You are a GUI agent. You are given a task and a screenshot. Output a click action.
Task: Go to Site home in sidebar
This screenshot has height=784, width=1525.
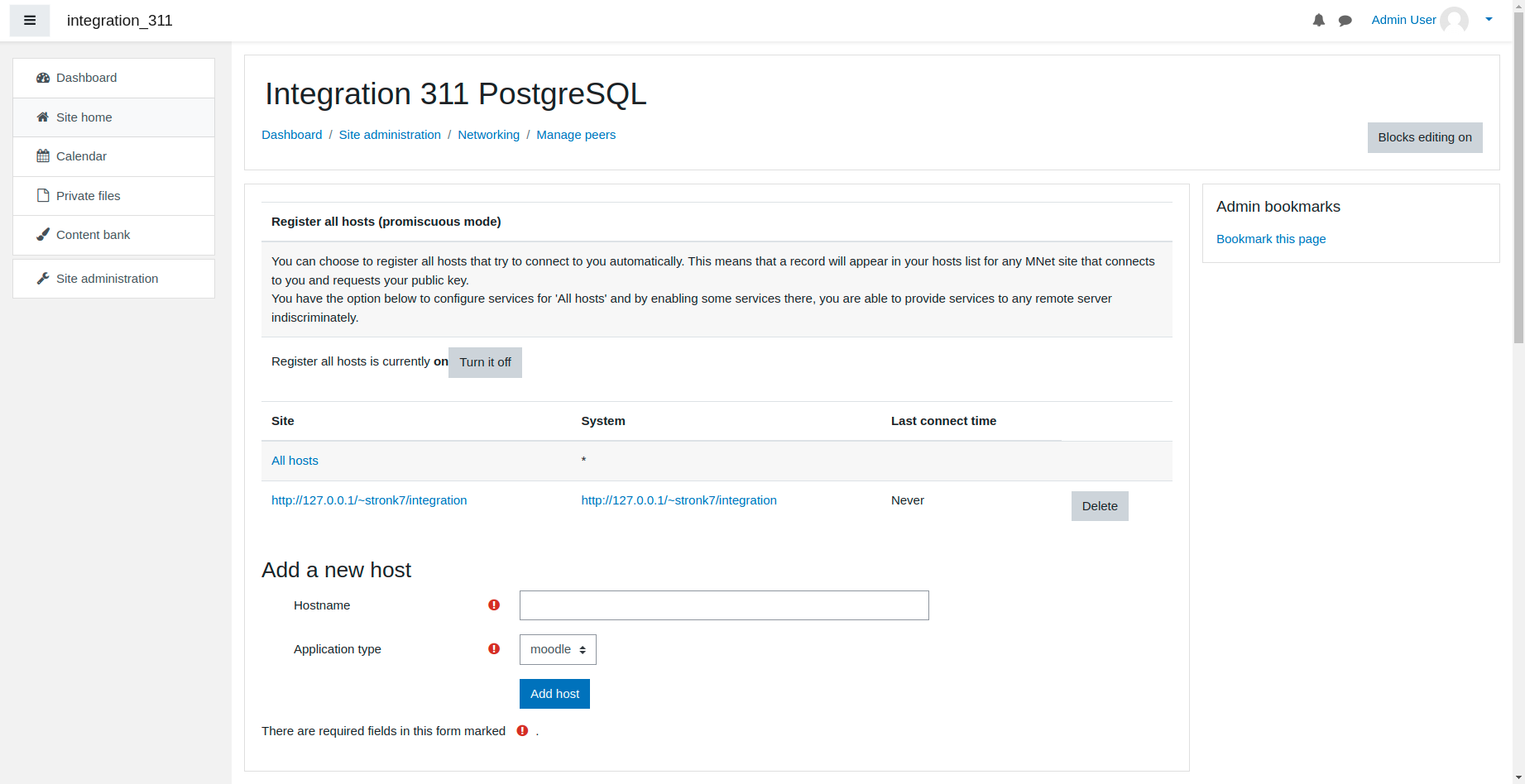pyautogui.click(x=114, y=117)
